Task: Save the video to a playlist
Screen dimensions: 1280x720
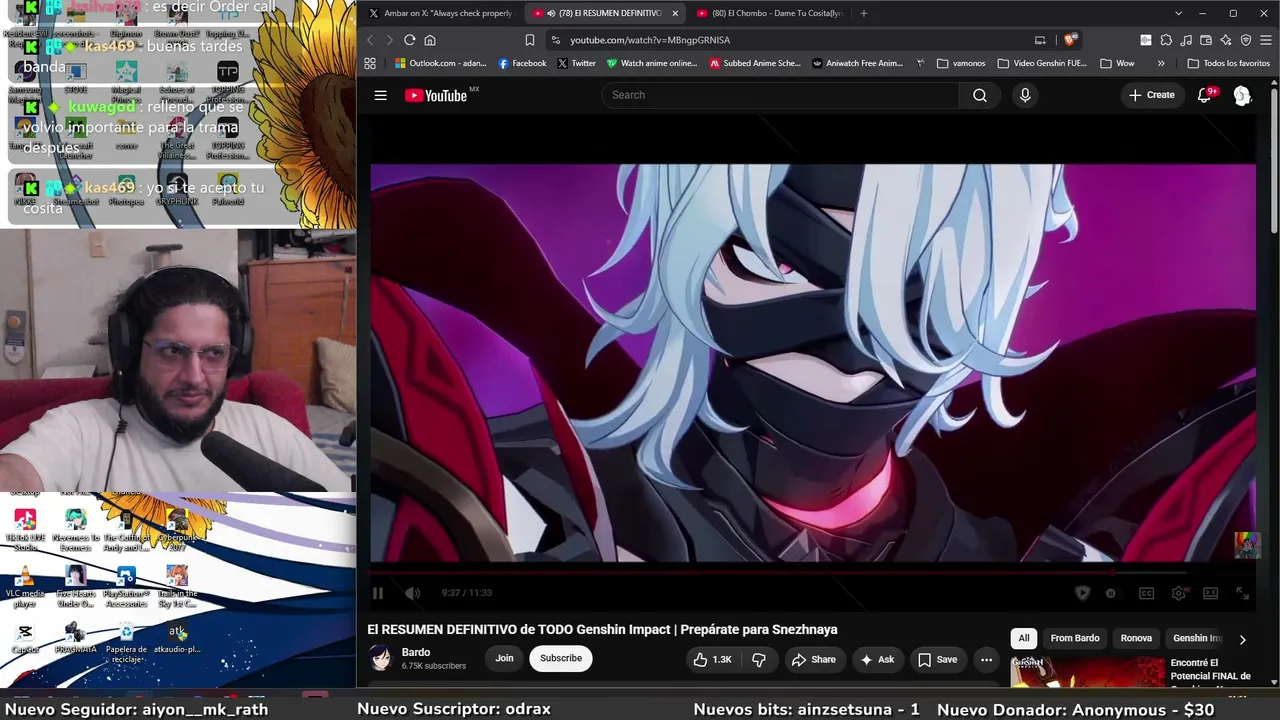Action: (x=937, y=659)
